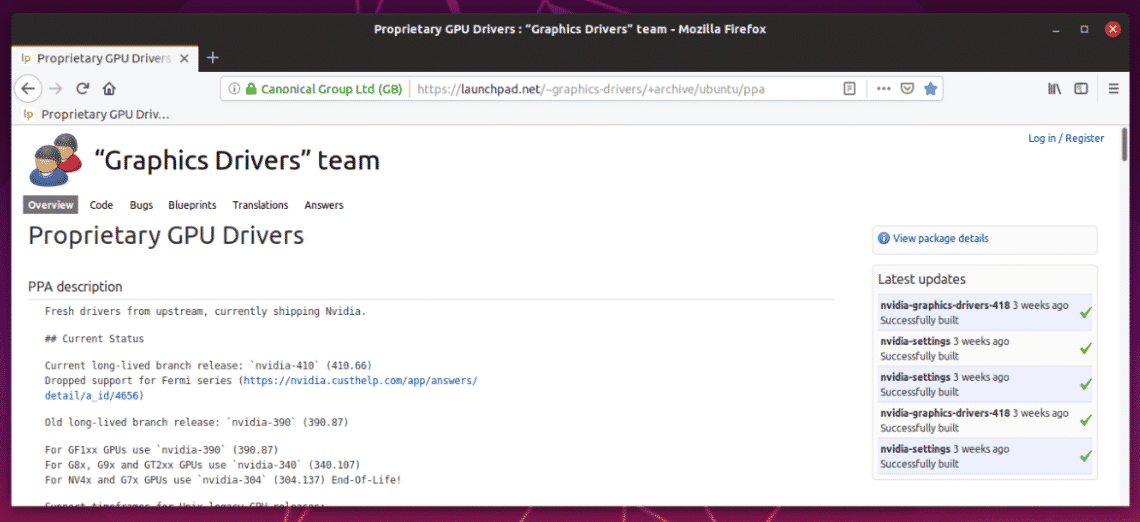Open the Proprietary GPU Driv... bookmark

pyautogui.click(x=95, y=114)
